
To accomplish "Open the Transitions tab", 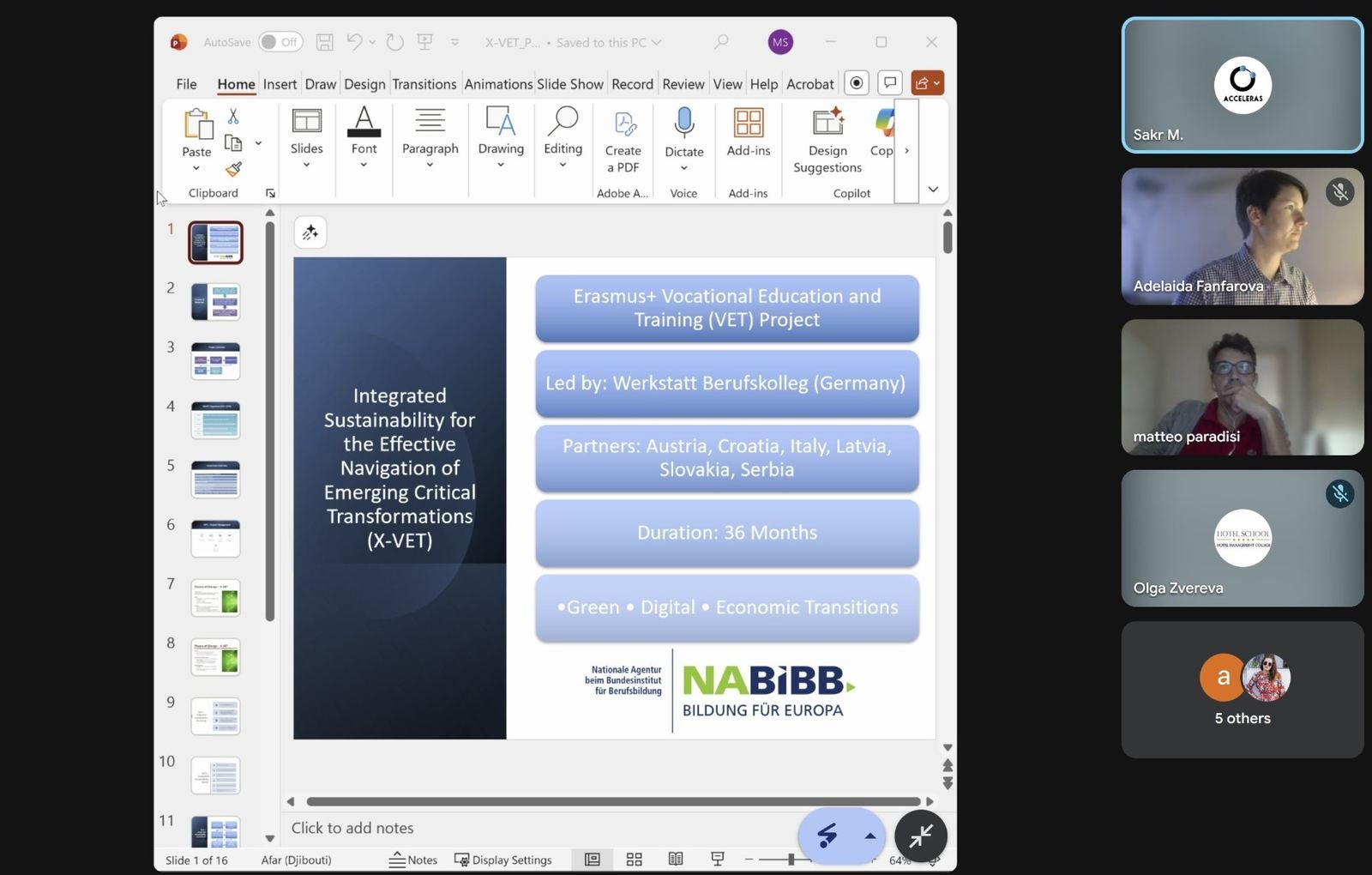I will pyautogui.click(x=424, y=83).
